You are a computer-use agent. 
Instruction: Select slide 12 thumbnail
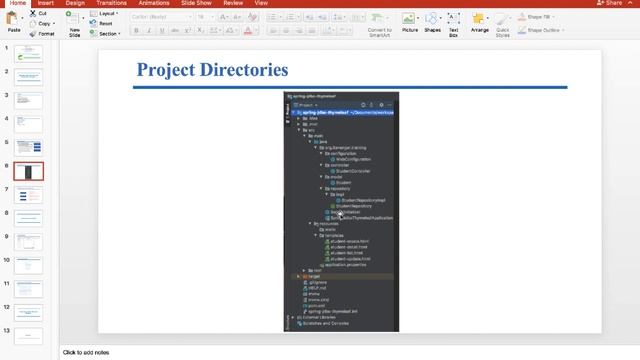pos(28,312)
